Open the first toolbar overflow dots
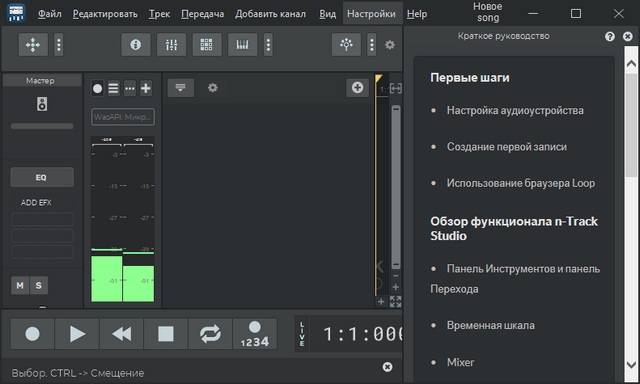 point(59,44)
